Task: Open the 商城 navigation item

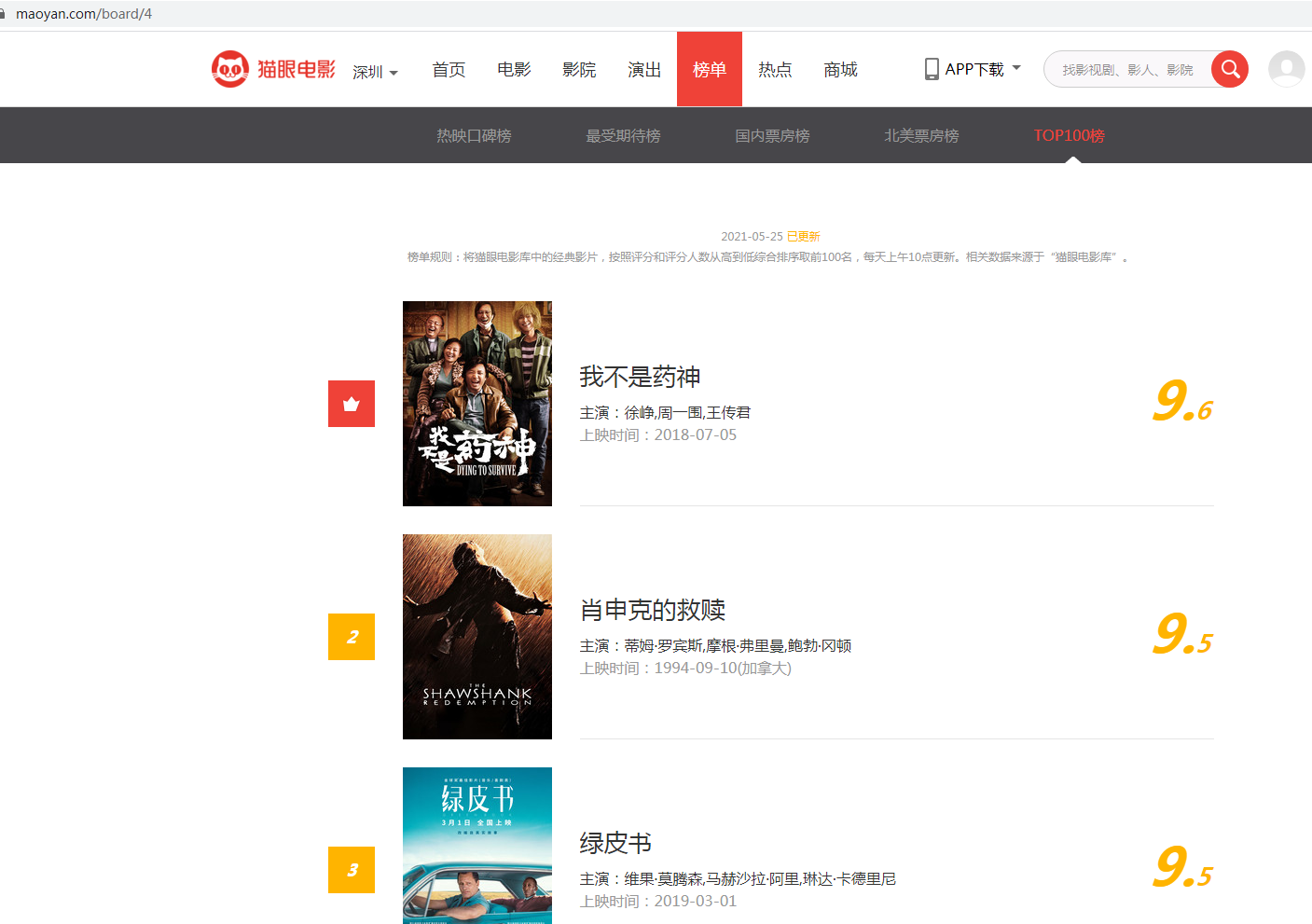Action: [x=840, y=69]
